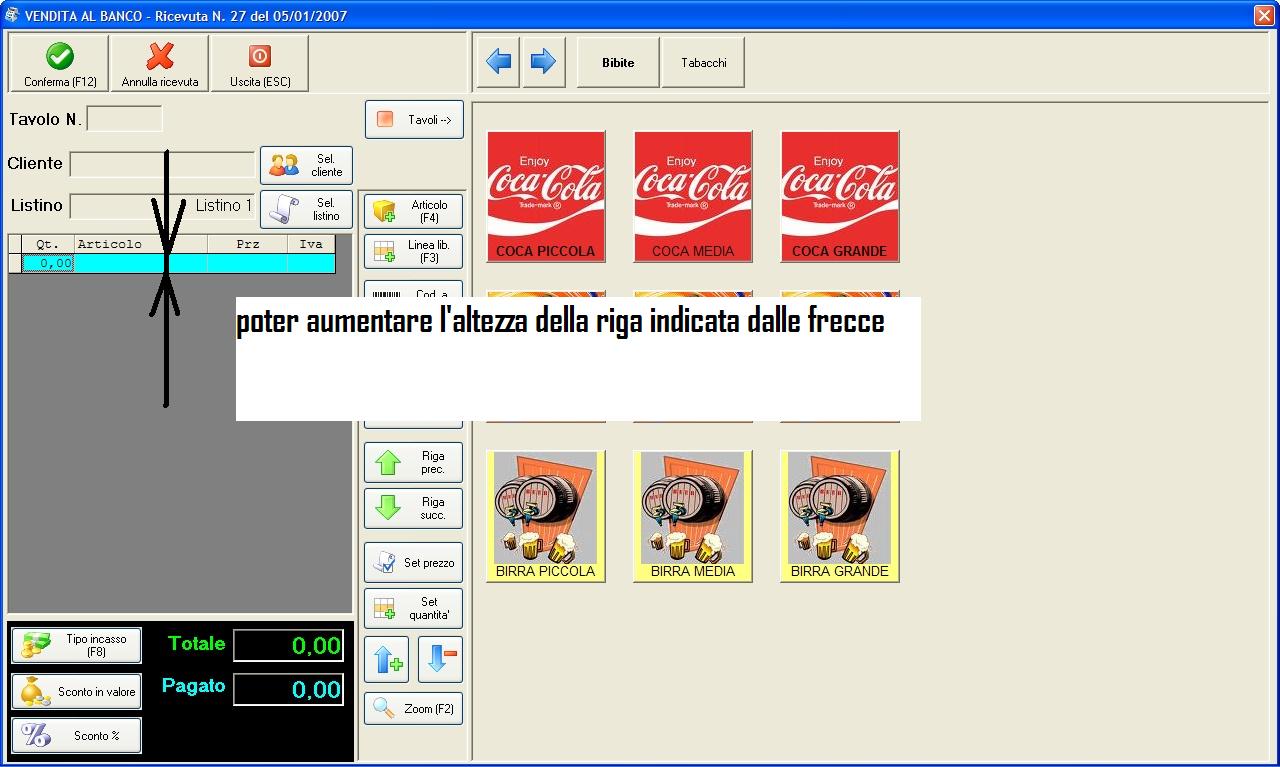Choose a price list with Sel. listino
Screen dimensions: 1280x767
tap(306, 209)
